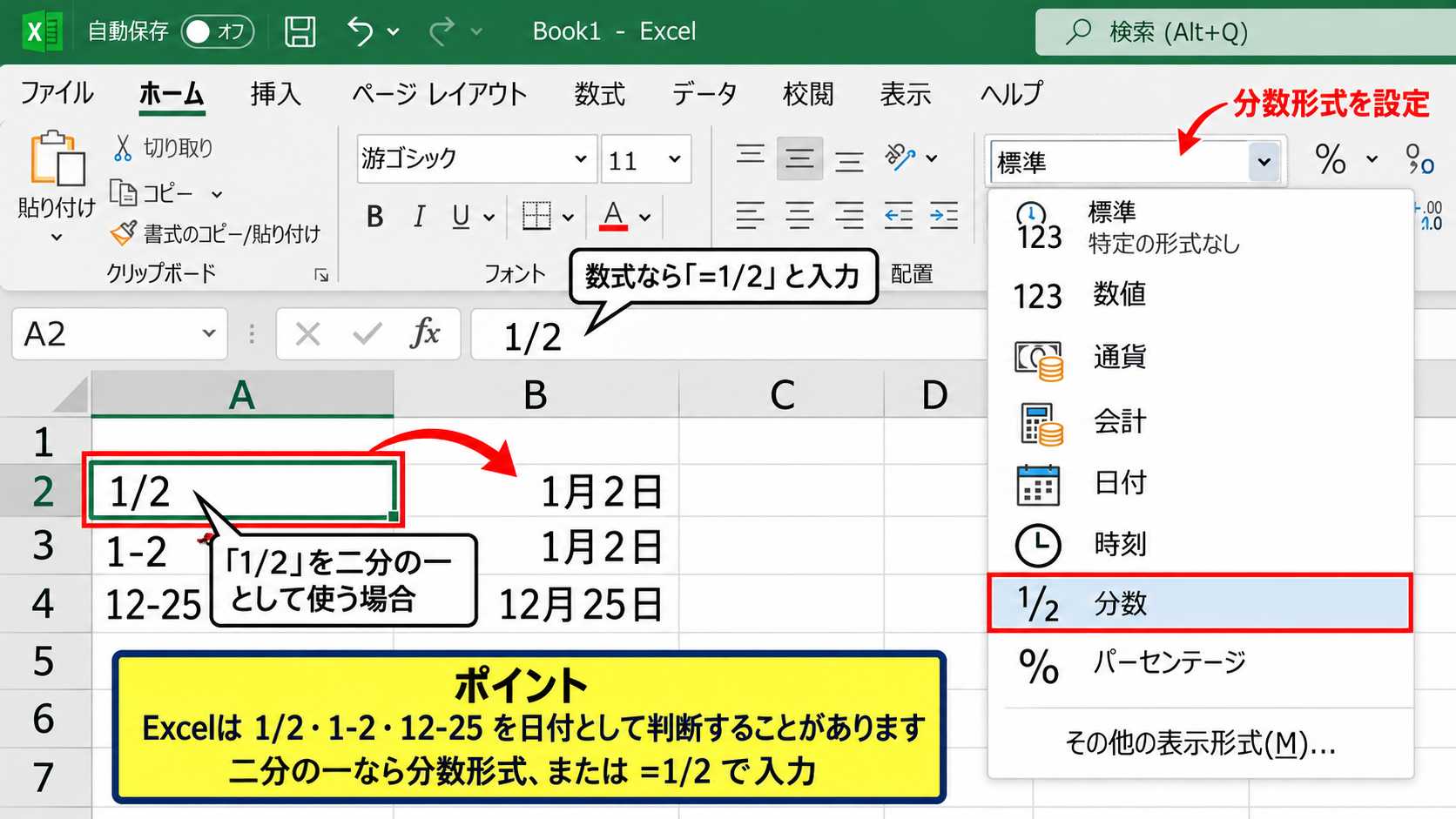
Task: Switch to the 数式 (Formulas) tab
Action: (599, 93)
